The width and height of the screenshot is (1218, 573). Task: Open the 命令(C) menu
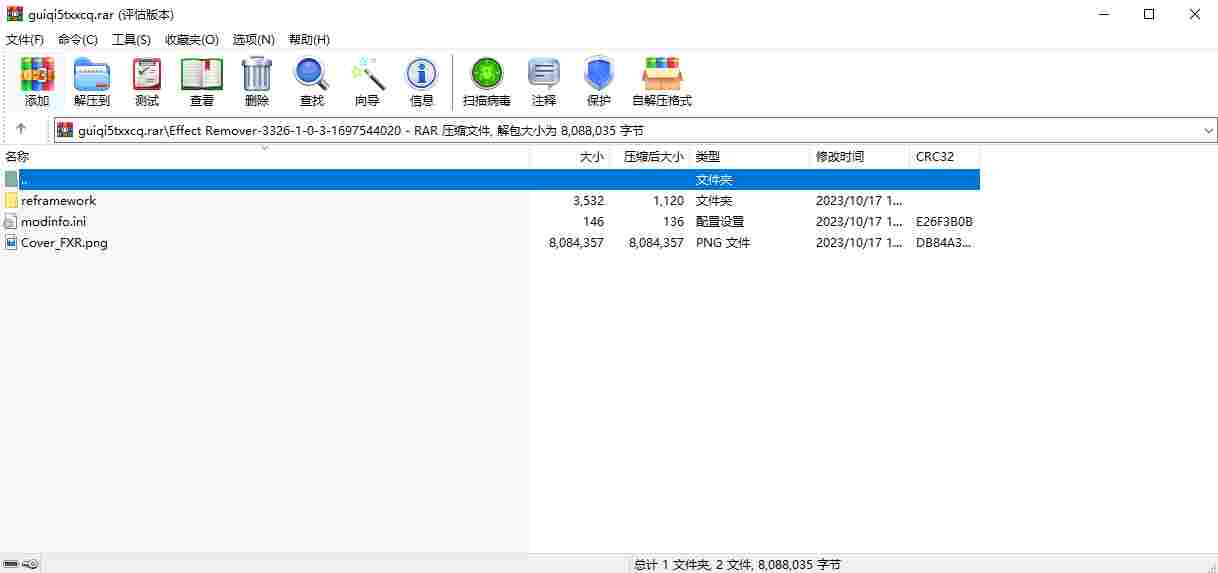click(78, 39)
